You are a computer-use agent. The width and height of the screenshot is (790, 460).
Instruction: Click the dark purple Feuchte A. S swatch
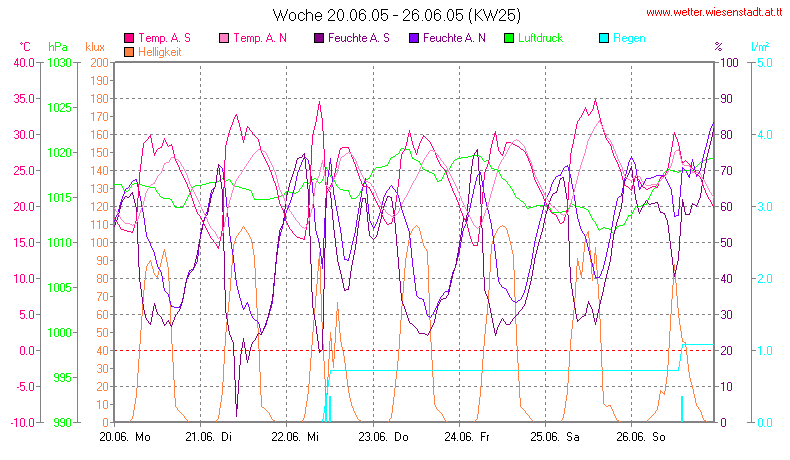[x=317, y=38]
